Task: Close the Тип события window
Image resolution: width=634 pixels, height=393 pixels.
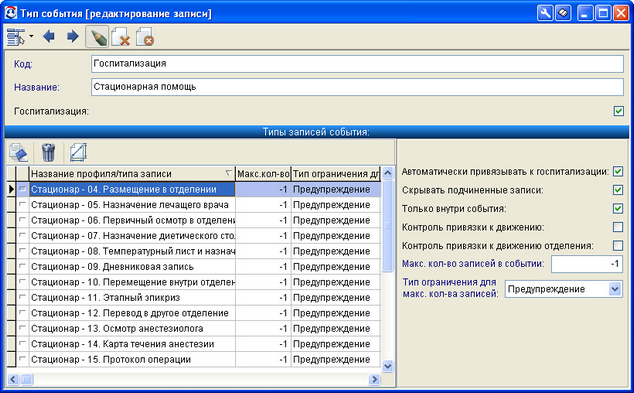Action: click(621, 13)
